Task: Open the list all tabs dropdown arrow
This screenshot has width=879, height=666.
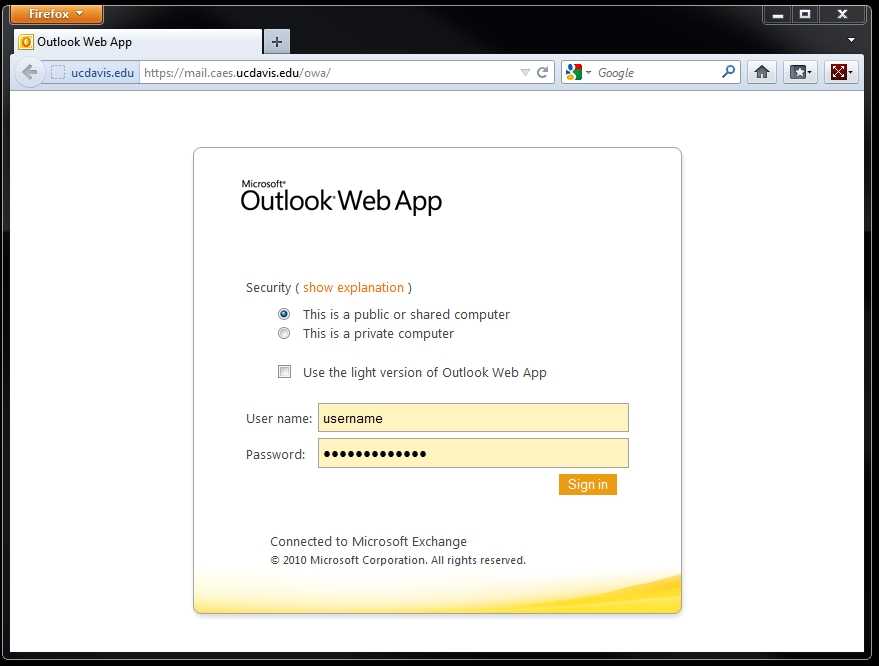Action: [x=851, y=40]
